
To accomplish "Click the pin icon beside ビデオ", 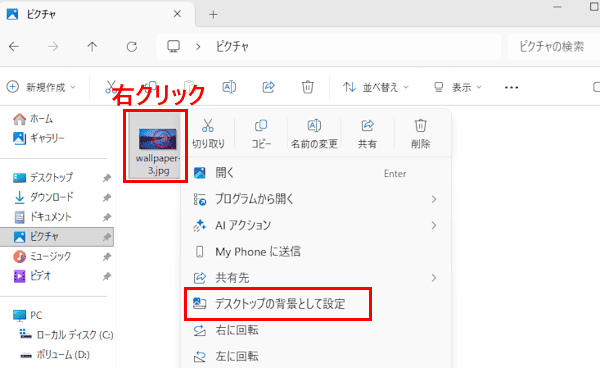I will pos(107,276).
